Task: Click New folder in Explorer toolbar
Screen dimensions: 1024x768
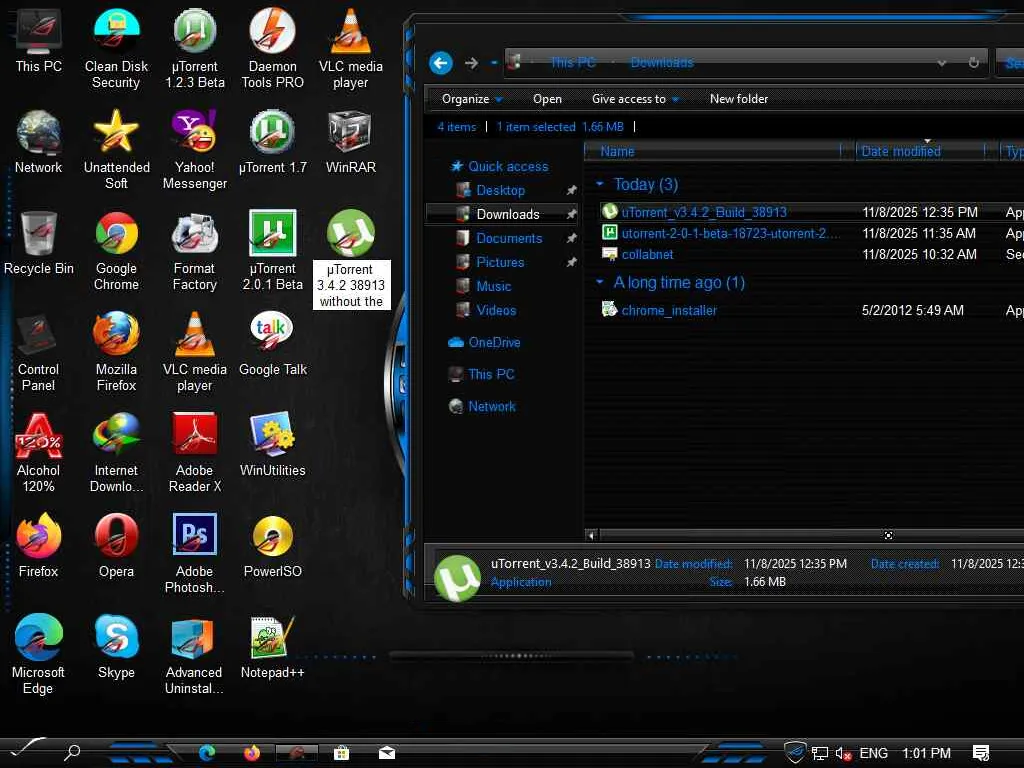Action: click(739, 99)
